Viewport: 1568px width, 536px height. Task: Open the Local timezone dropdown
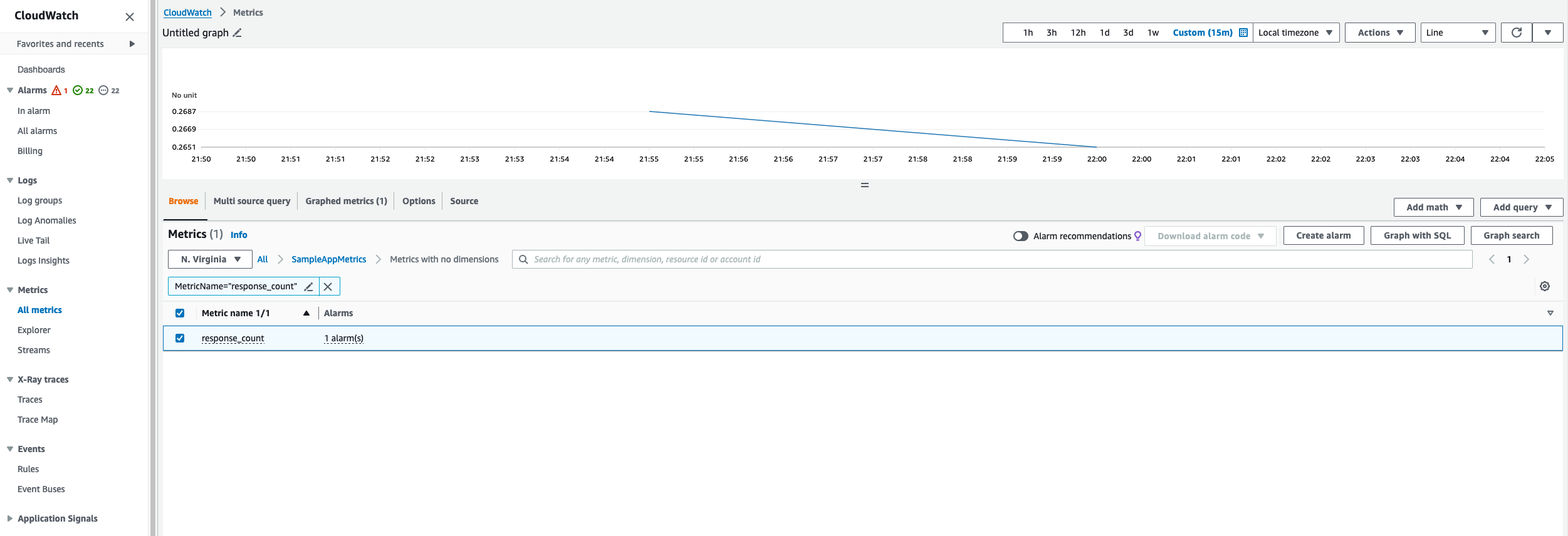tap(1296, 33)
